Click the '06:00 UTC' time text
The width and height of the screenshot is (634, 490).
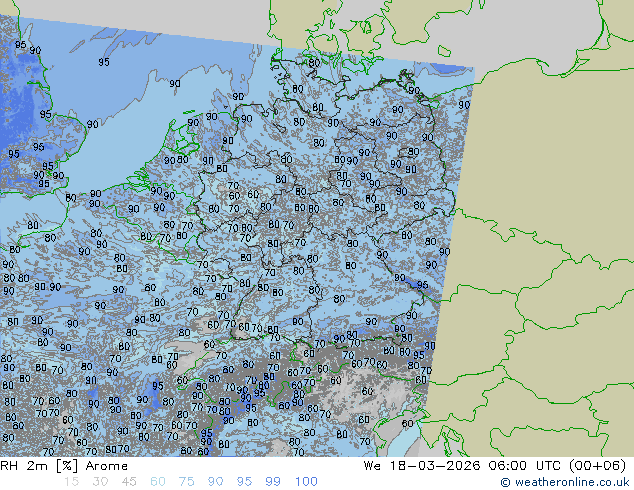(521, 466)
